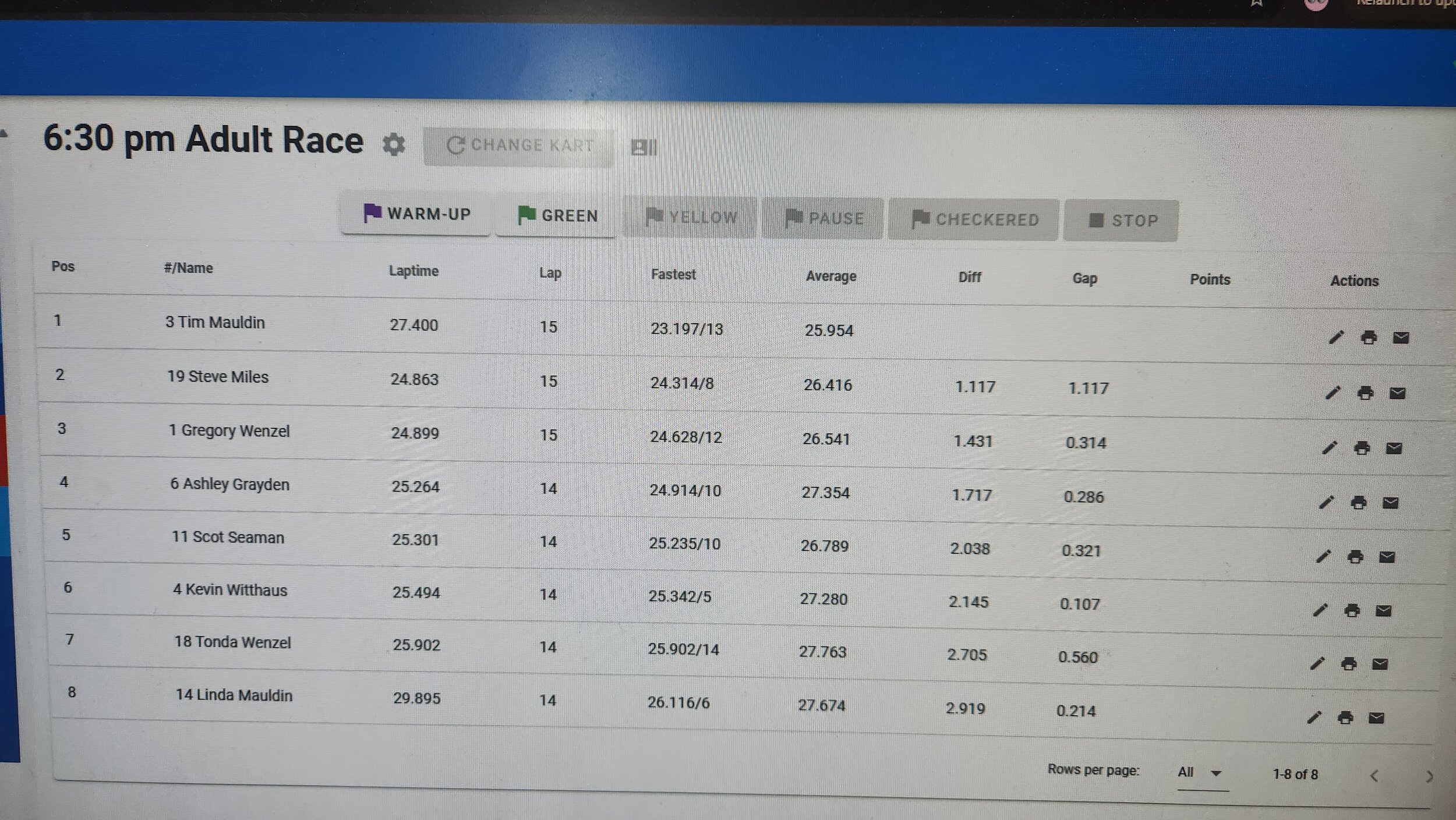Email Kevin Witthaus his results
The image size is (1456, 820).
[x=1383, y=610]
